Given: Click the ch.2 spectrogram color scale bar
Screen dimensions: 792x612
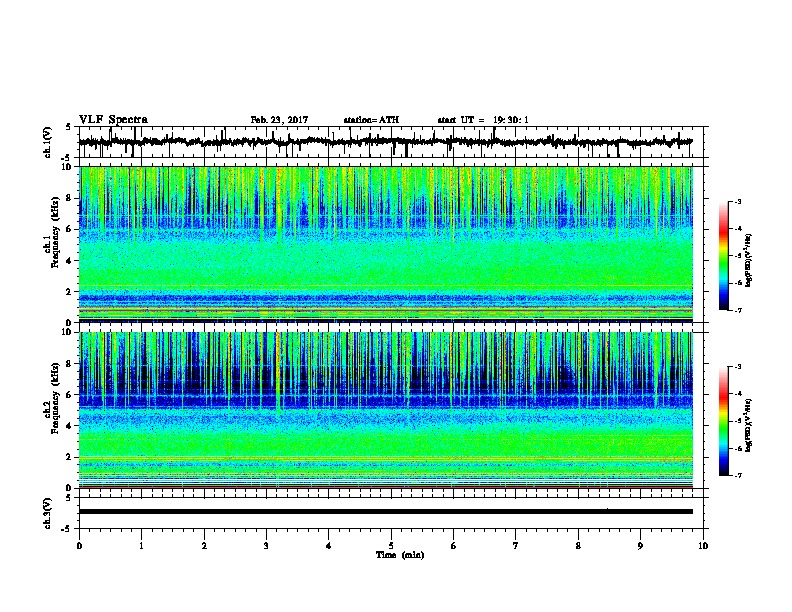Looking at the screenshot, I should point(723,421).
